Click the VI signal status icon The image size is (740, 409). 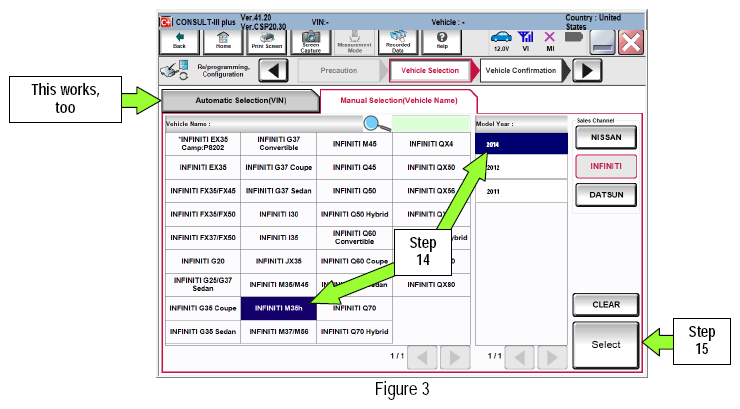click(x=526, y=42)
